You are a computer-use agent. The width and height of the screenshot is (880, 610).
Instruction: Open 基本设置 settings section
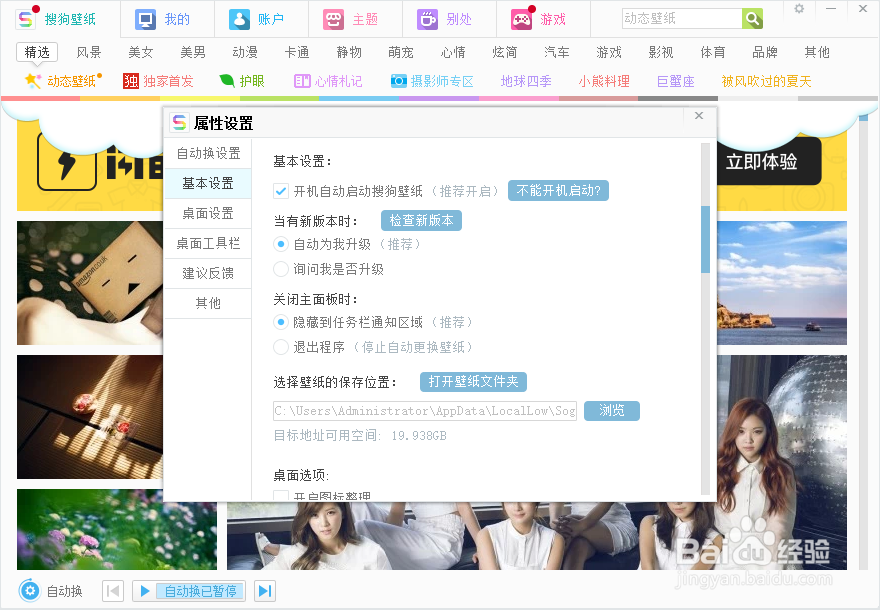pyautogui.click(x=208, y=184)
